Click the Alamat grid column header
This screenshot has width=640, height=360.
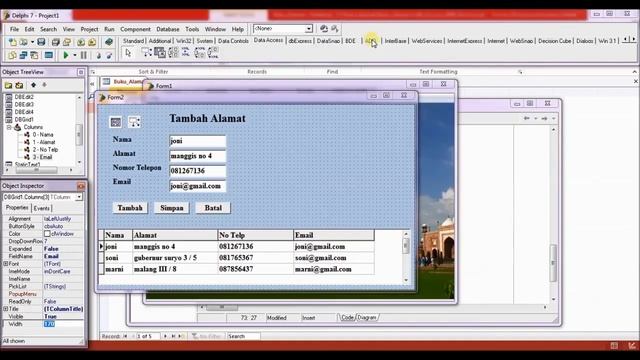[x=175, y=235]
